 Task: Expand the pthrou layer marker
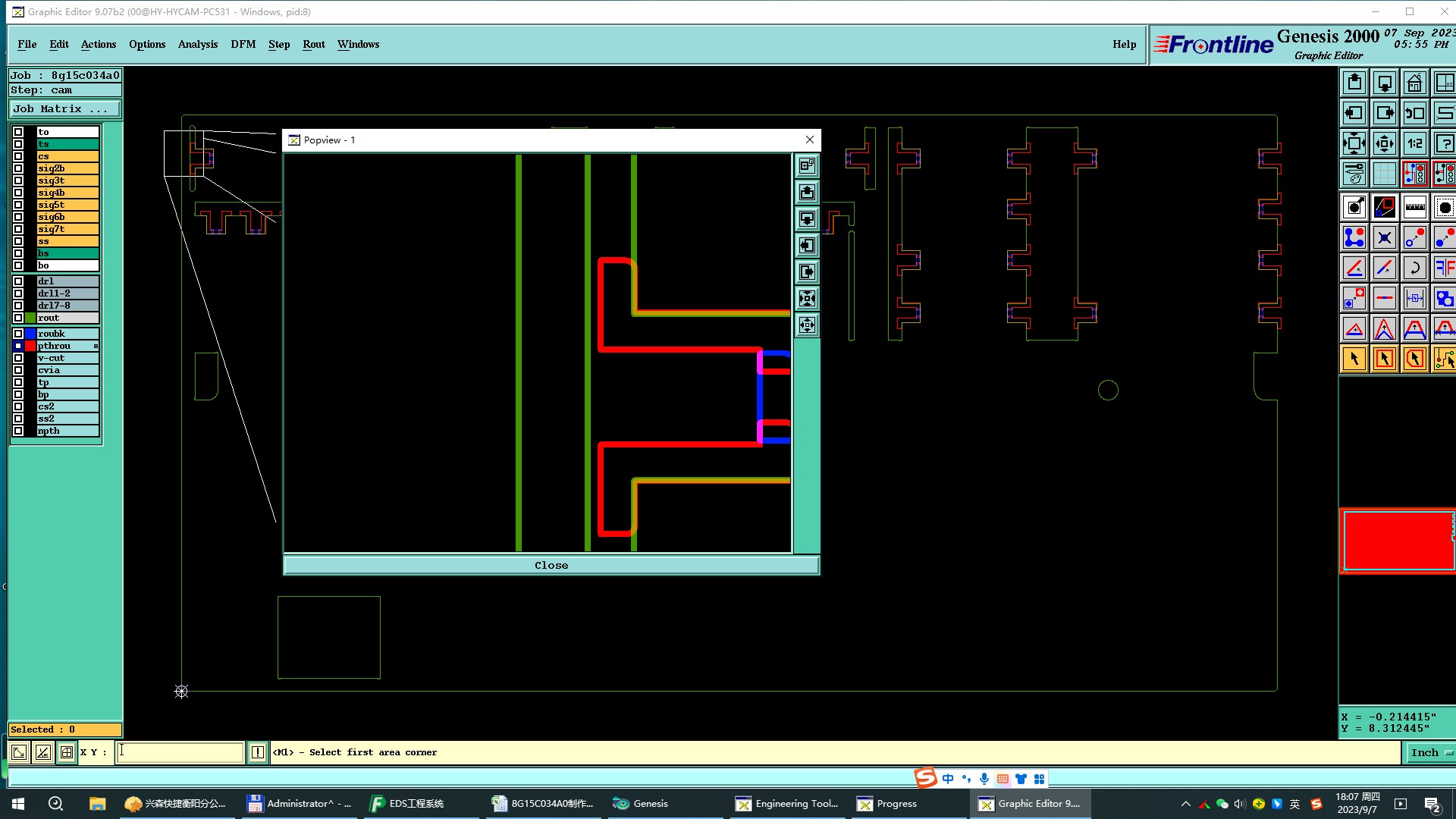(x=96, y=346)
